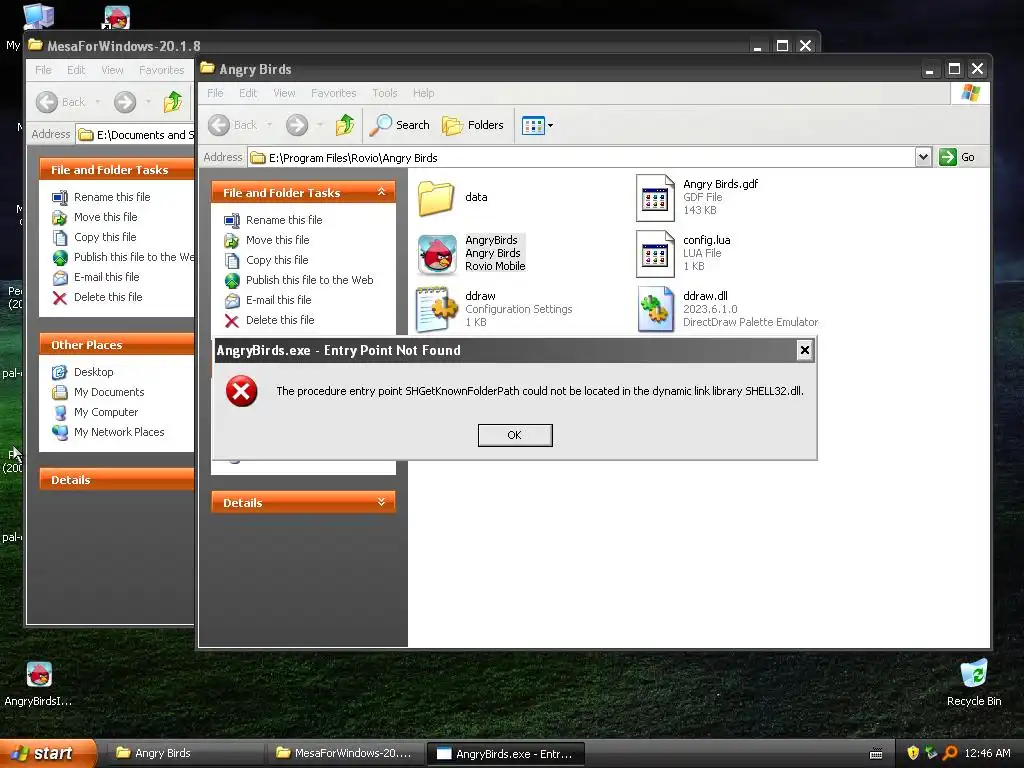Open File menu in MesaForWindows window

[43, 70]
